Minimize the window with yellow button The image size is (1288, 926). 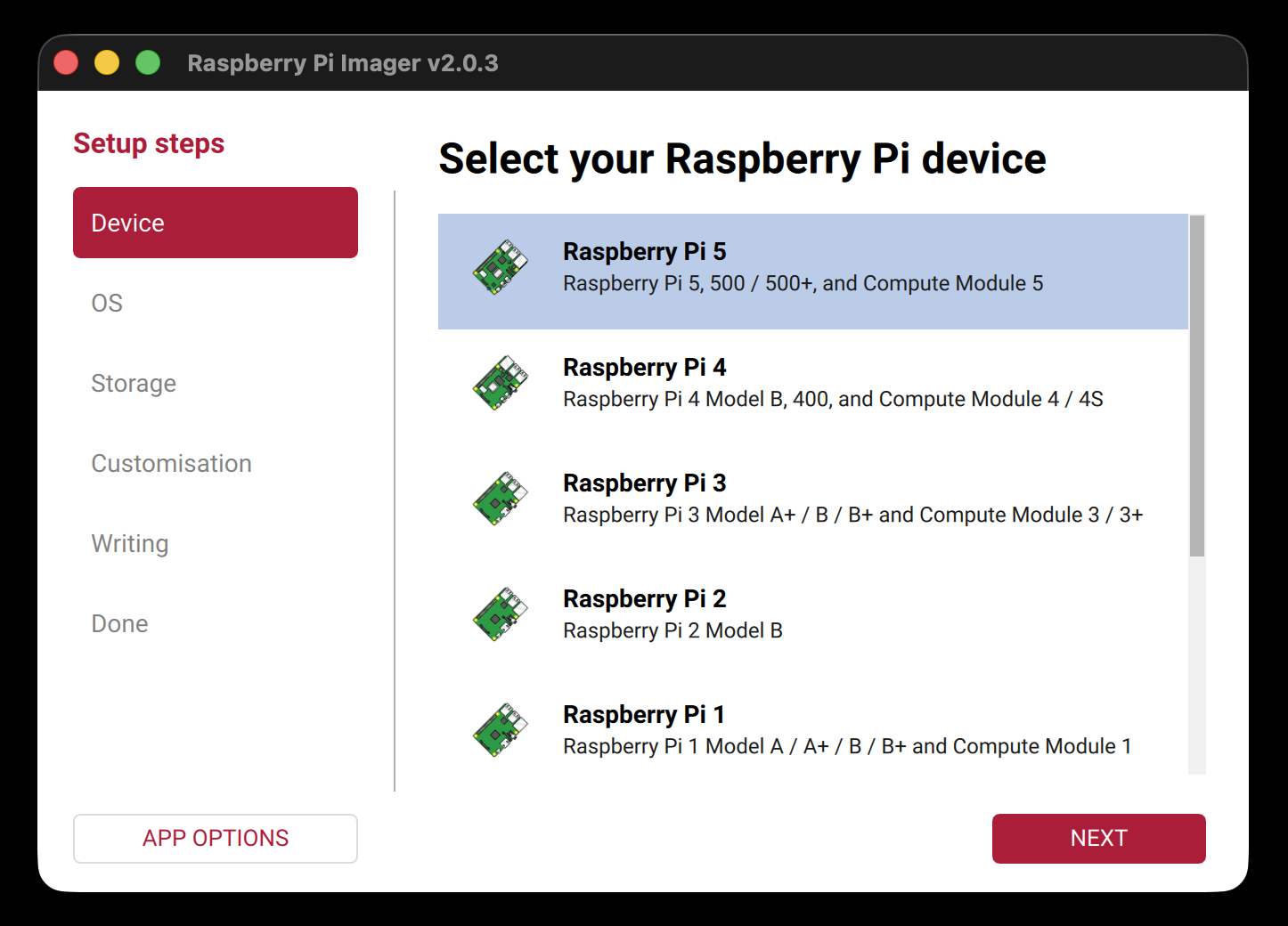(x=107, y=63)
